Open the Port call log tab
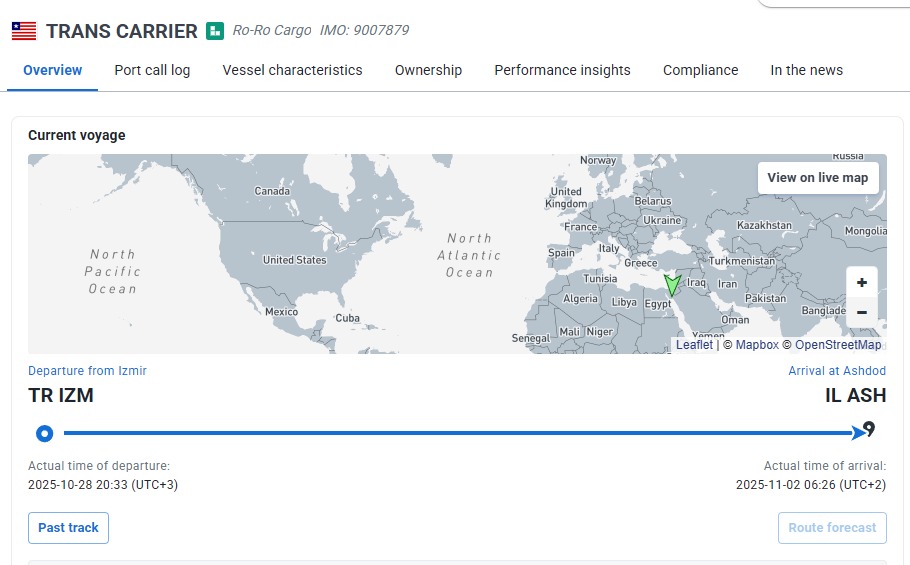The image size is (910, 565). coord(152,70)
